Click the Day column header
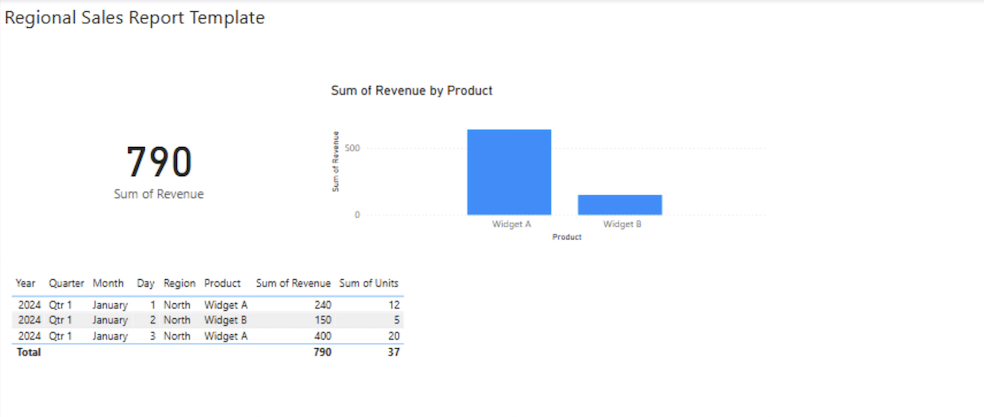This screenshot has width=984, height=417. coord(146,284)
